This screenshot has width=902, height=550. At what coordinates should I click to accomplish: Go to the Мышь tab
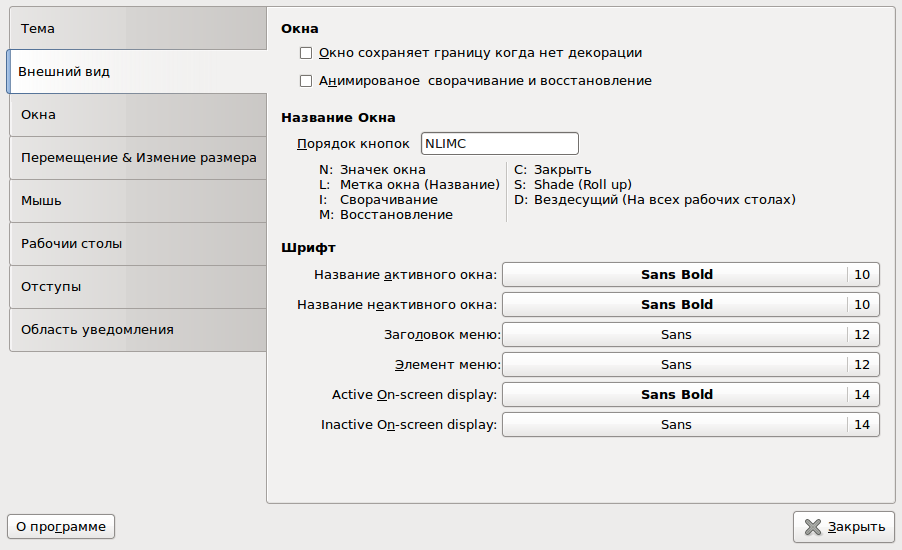click(x=137, y=201)
